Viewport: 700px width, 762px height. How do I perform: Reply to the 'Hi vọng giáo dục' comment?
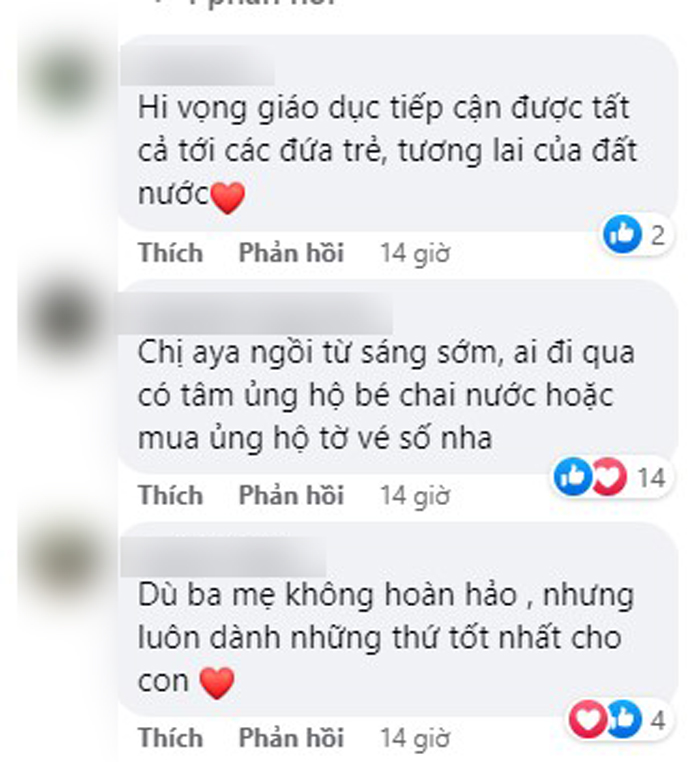pos(291,253)
